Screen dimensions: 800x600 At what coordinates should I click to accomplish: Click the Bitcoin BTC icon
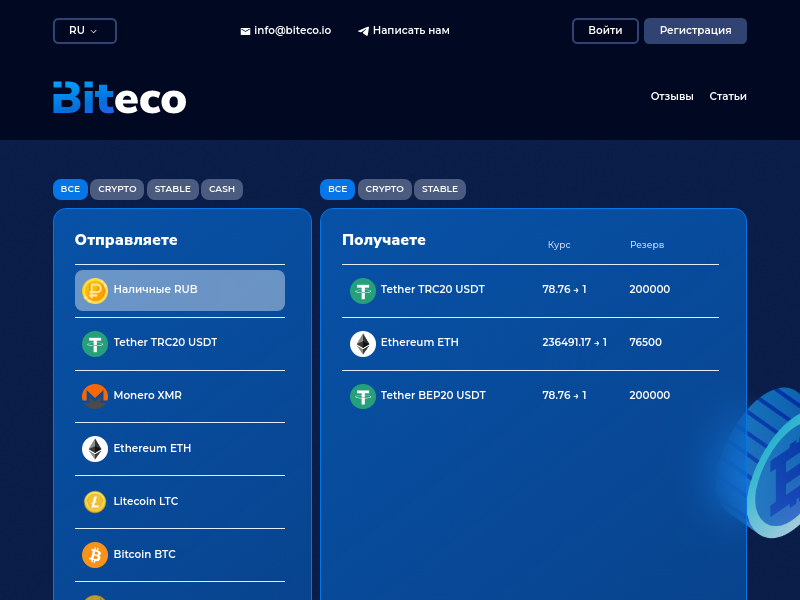click(95, 555)
